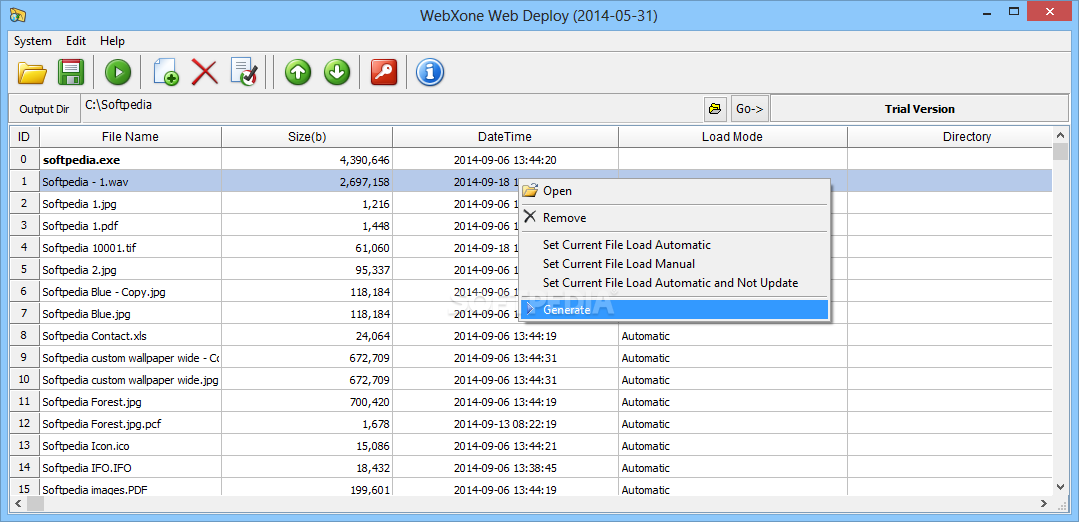
Task: Select the Softpedia Forest.jpg.pcf file
Action: point(101,424)
